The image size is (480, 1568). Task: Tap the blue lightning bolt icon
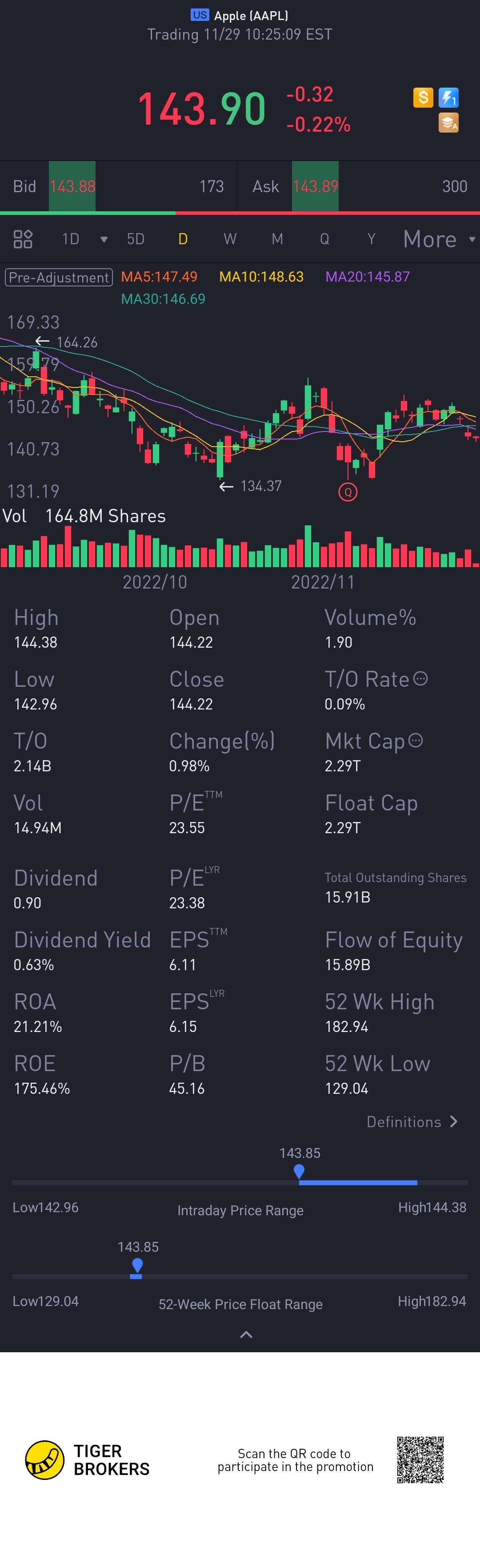(x=448, y=97)
